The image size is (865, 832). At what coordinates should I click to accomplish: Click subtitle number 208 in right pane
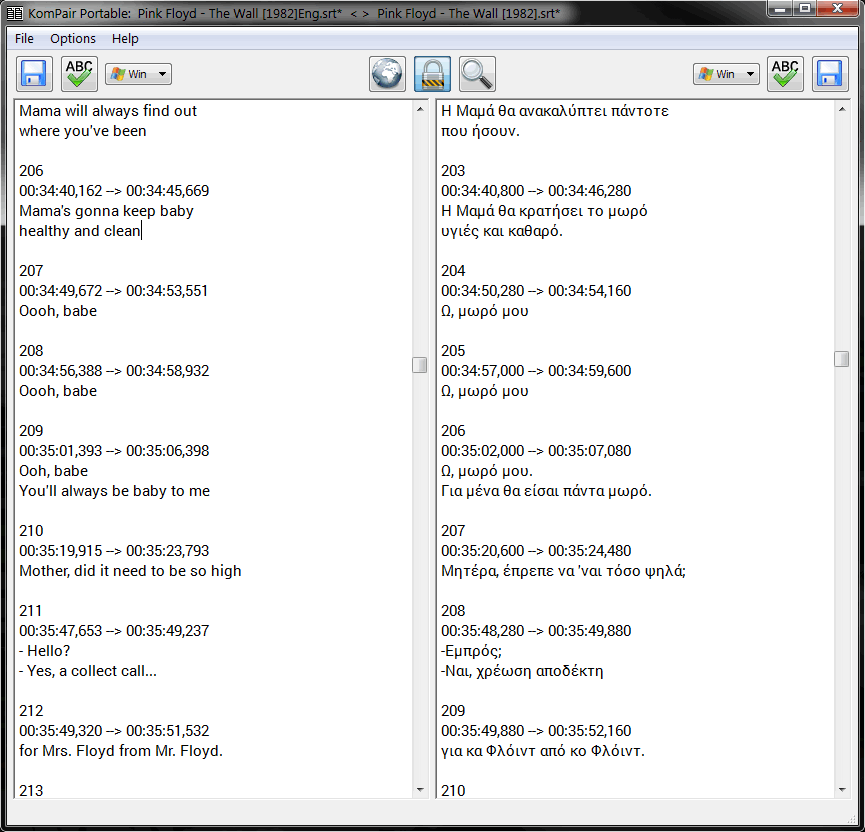(453, 611)
